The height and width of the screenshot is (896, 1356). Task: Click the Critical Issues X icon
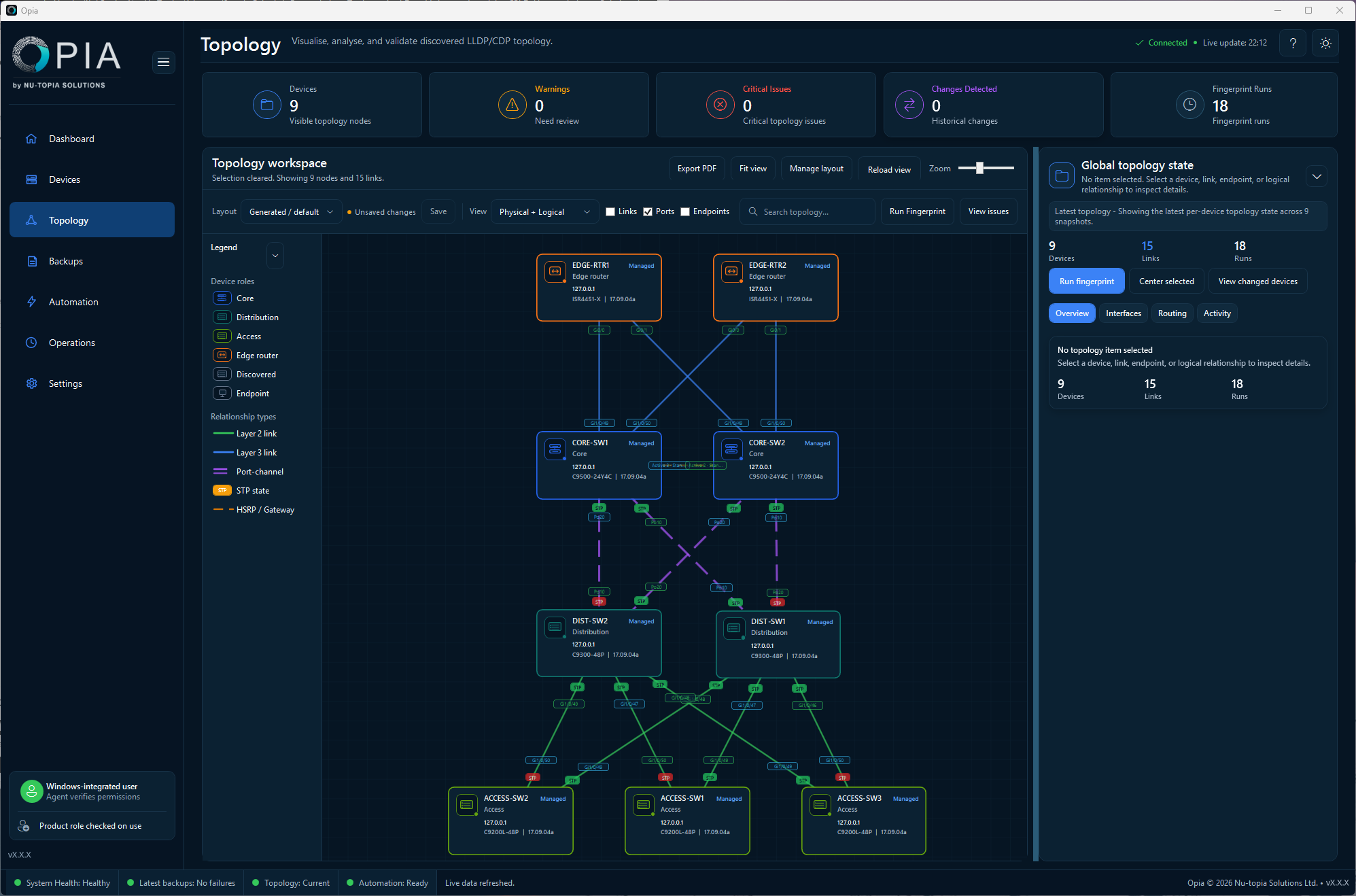pos(720,105)
